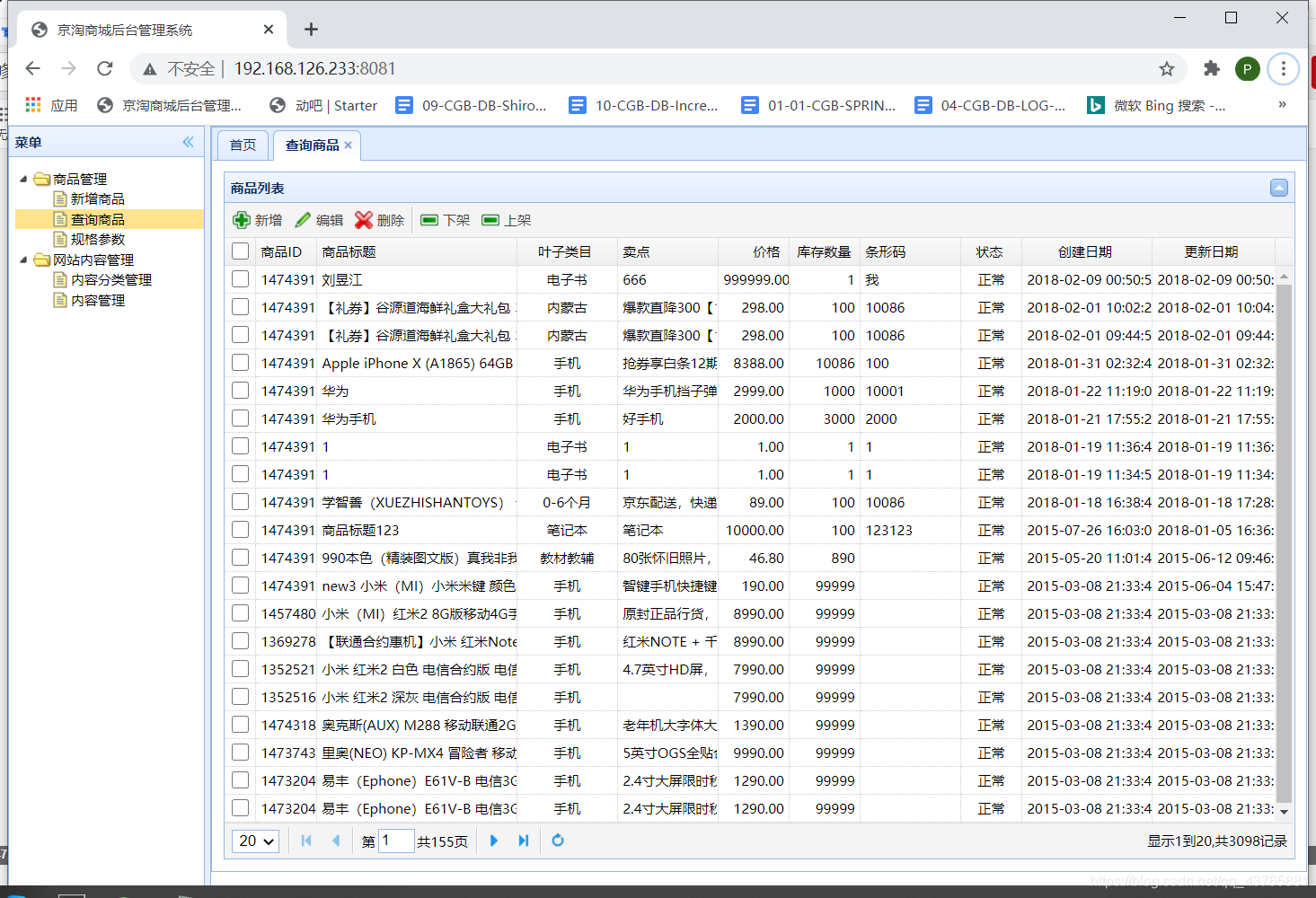Check the 奥克斯(AUX) M288 row checkbox
1316x898 pixels.
click(240, 725)
